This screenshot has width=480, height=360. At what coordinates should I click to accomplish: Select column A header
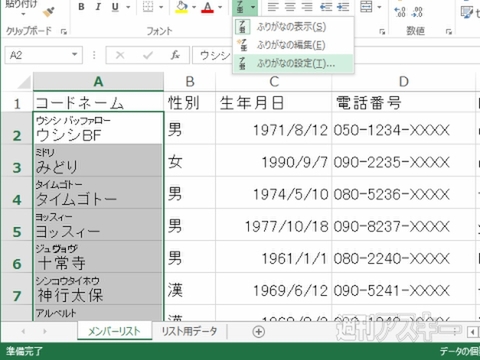tap(98, 81)
